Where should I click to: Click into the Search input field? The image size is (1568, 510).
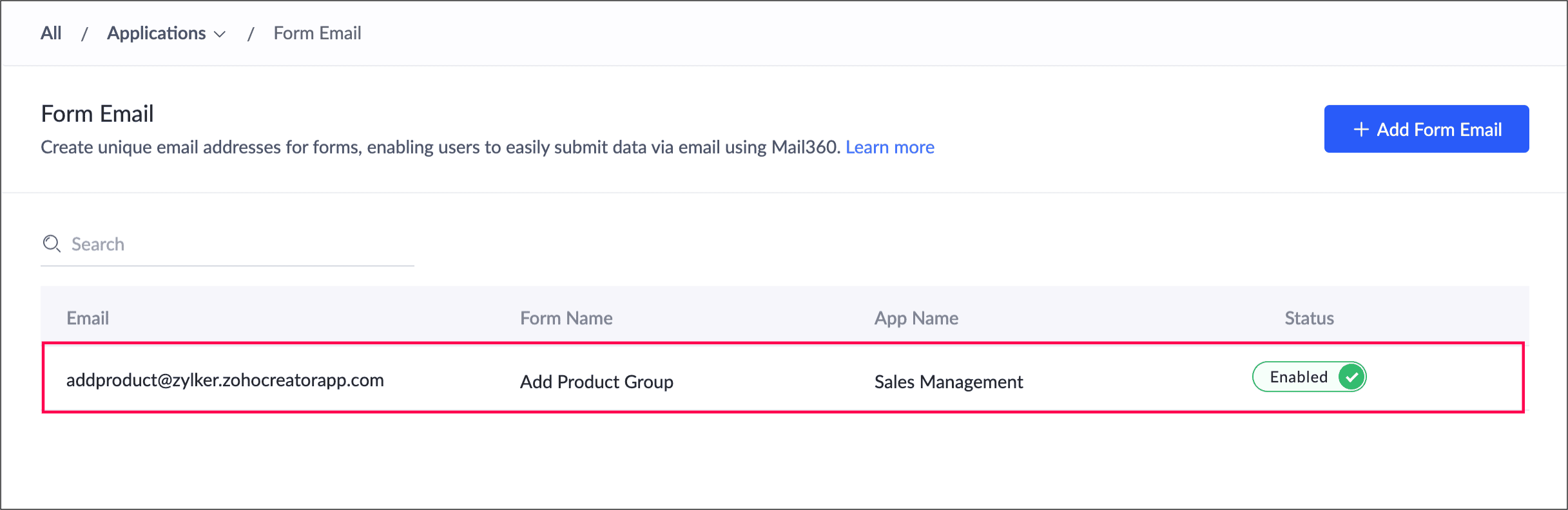(x=238, y=244)
